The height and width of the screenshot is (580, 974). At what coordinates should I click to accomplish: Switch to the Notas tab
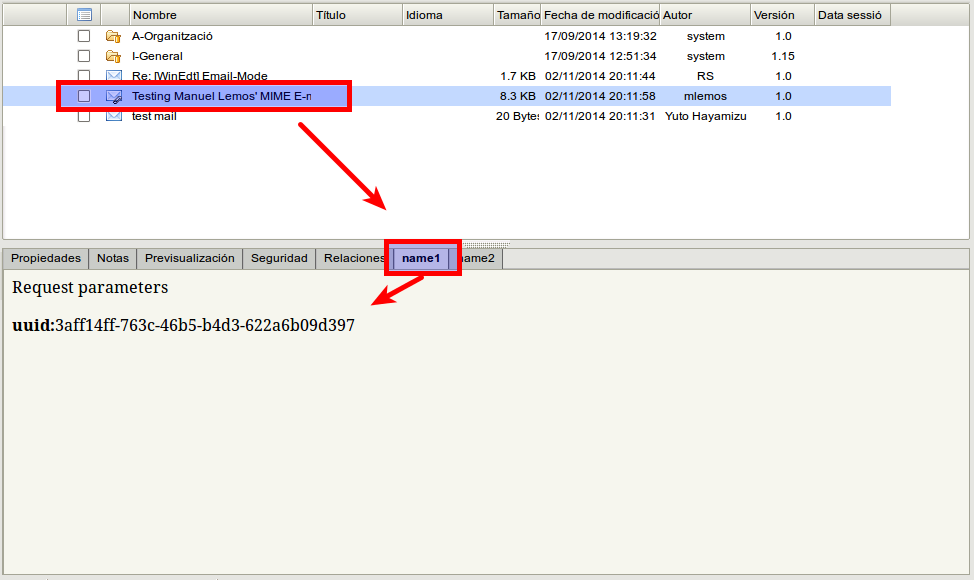[x=113, y=258]
